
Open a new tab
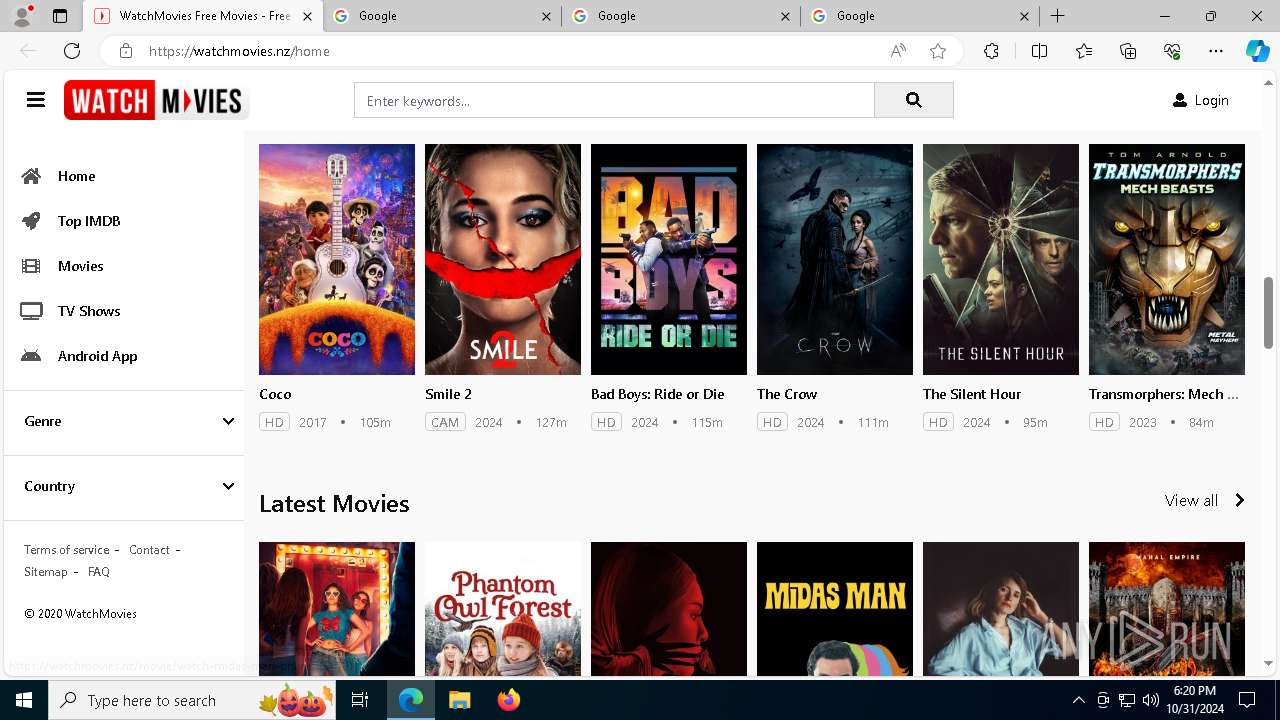pos(1057,16)
